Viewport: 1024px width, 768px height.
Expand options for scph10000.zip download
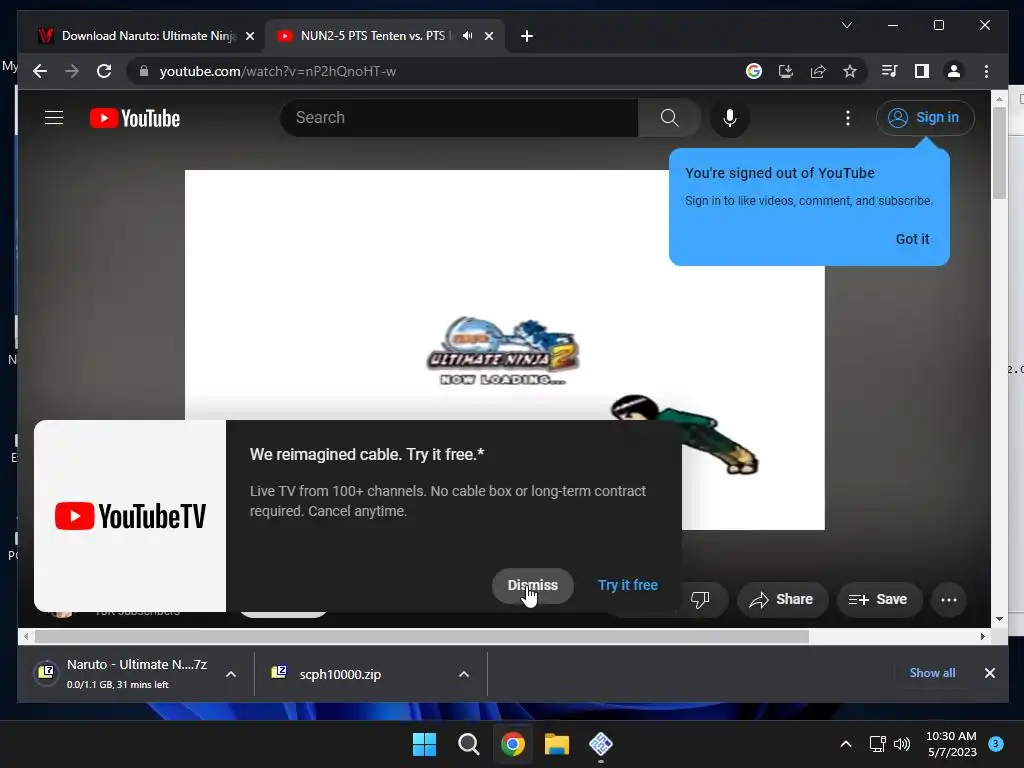click(464, 674)
